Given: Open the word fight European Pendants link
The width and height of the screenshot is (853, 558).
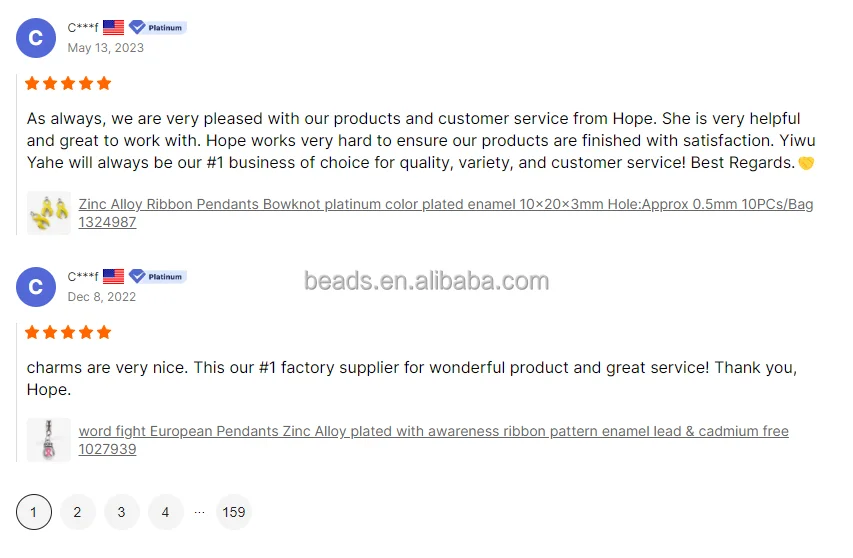Looking at the screenshot, I should (433, 432).
